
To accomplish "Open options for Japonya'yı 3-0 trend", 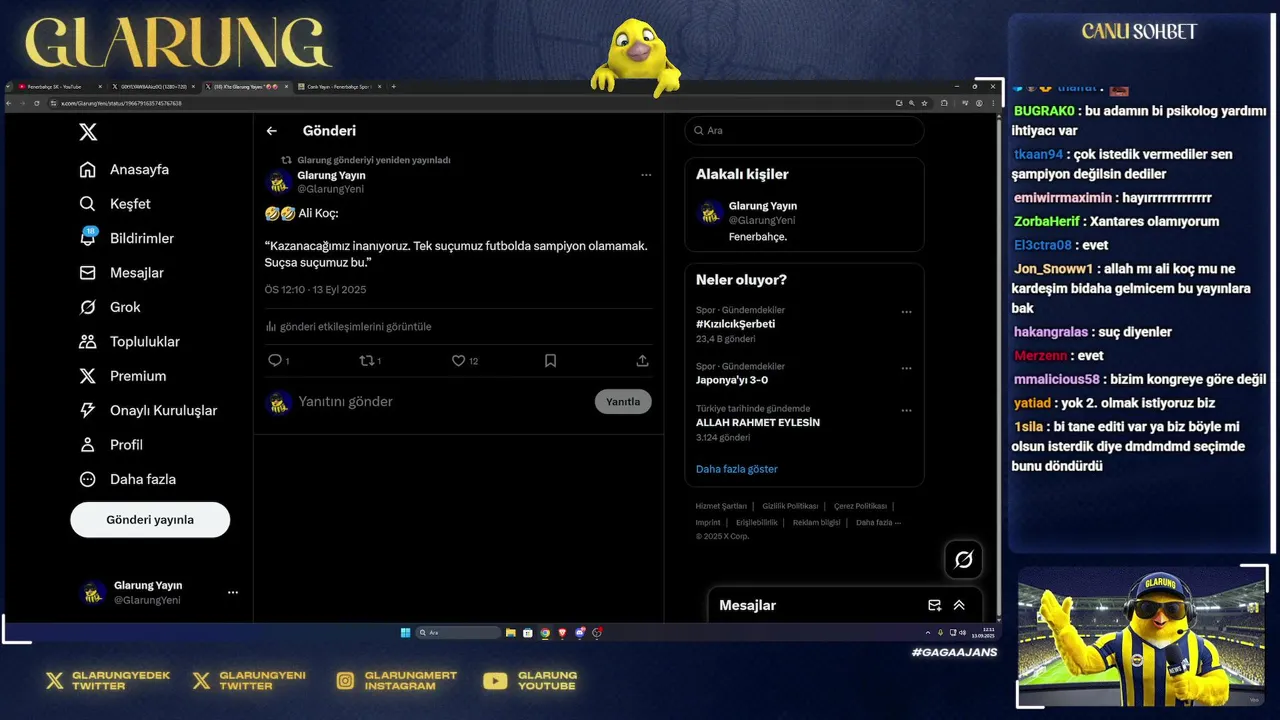I will point(906,368).
